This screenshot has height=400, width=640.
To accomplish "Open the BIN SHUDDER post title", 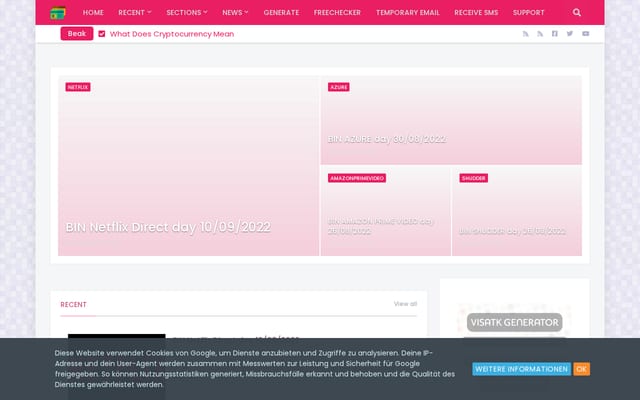I will (x=512, y=231).
